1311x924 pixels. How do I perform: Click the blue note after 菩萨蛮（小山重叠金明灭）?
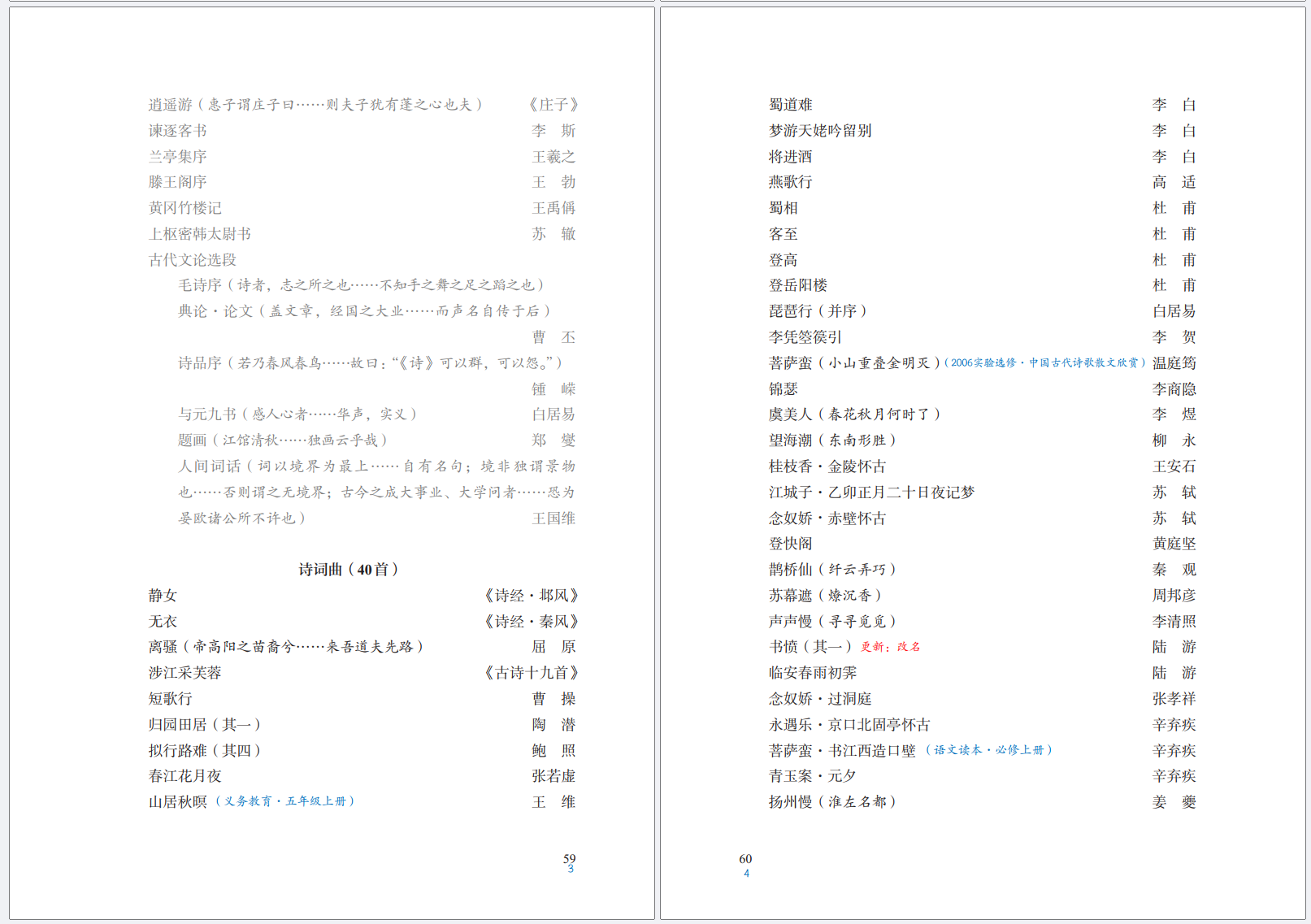pos(1047,362)
